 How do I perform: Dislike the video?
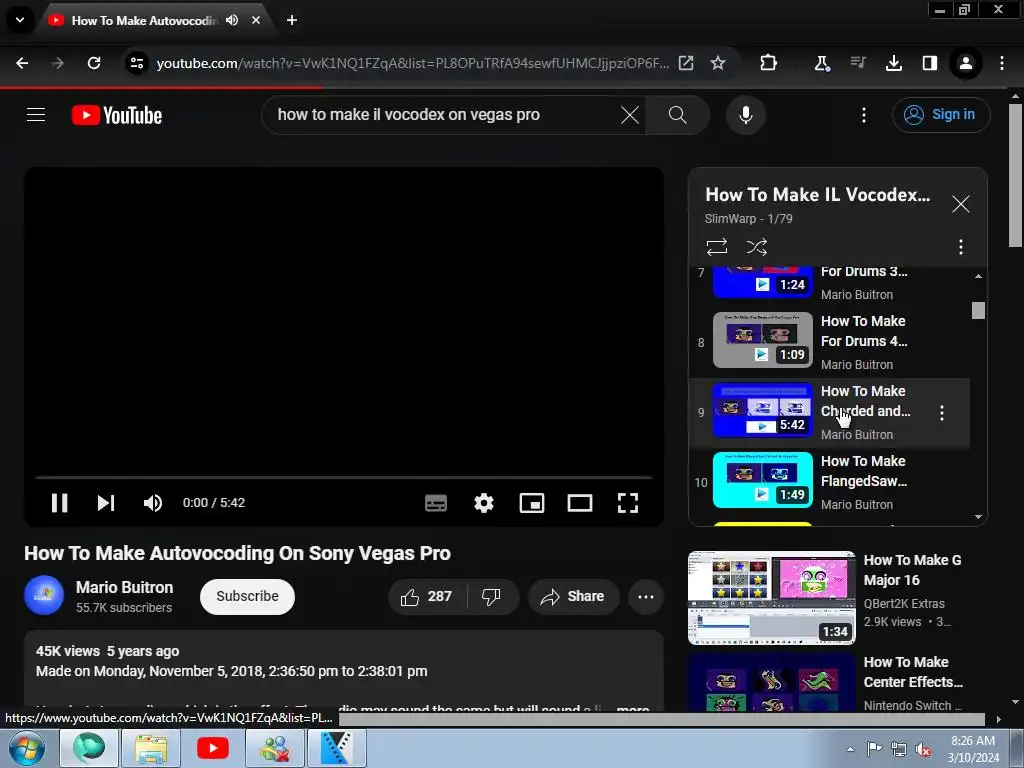pyautogui.click(x=491, y=596)
